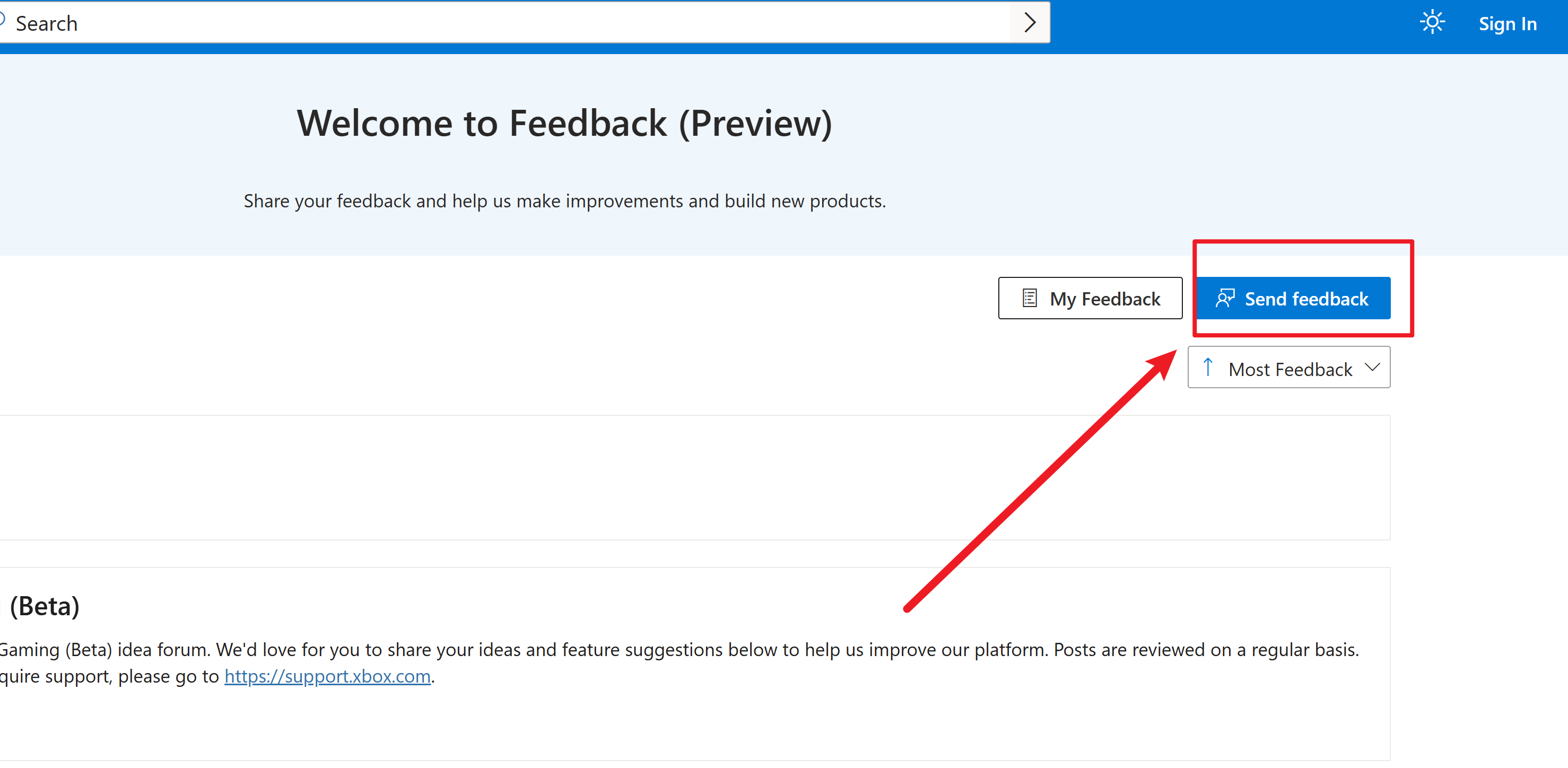Expand the chevron beside Most Feedback
This screenshot has height=768, width=1568.
tap(1372, 367)
